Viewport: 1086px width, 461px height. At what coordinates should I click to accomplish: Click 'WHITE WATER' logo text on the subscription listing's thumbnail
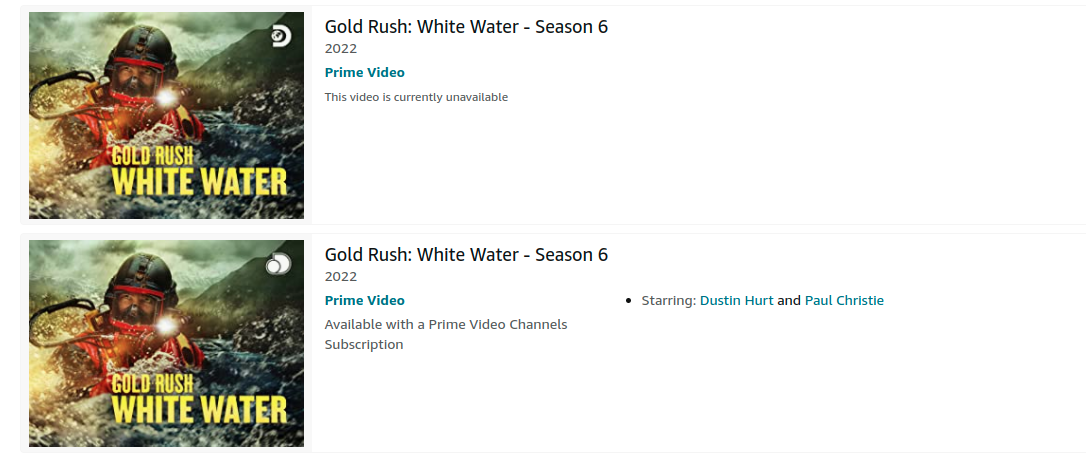click(x=199, y=410)
